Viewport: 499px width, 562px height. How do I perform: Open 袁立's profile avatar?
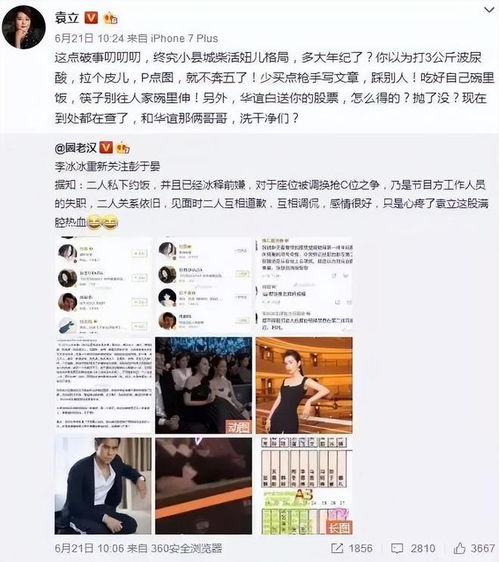coord(24,27)
